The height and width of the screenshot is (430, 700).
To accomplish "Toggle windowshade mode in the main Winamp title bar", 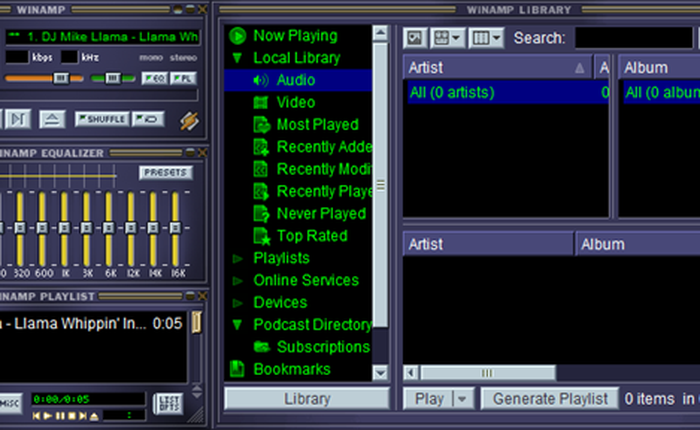I will click(x=190, y=9).
